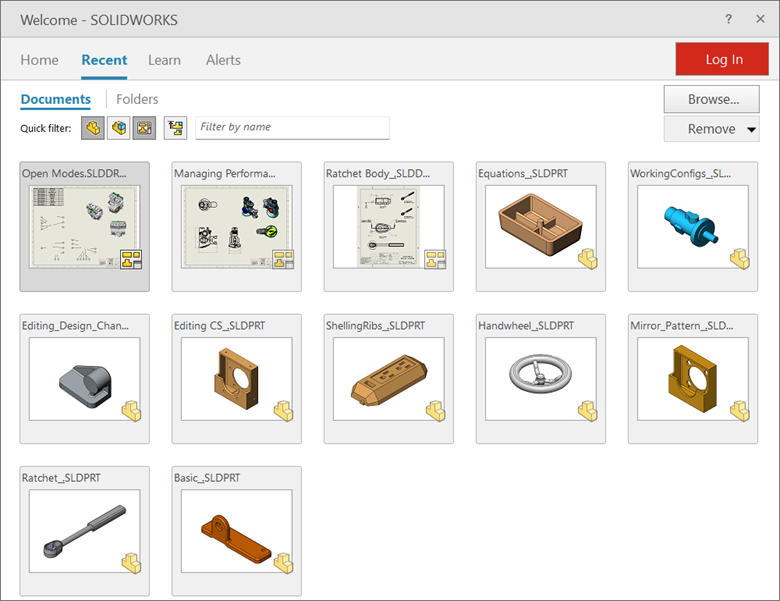Click the Remove button
780x601 pixels.
tap(711, 129)
